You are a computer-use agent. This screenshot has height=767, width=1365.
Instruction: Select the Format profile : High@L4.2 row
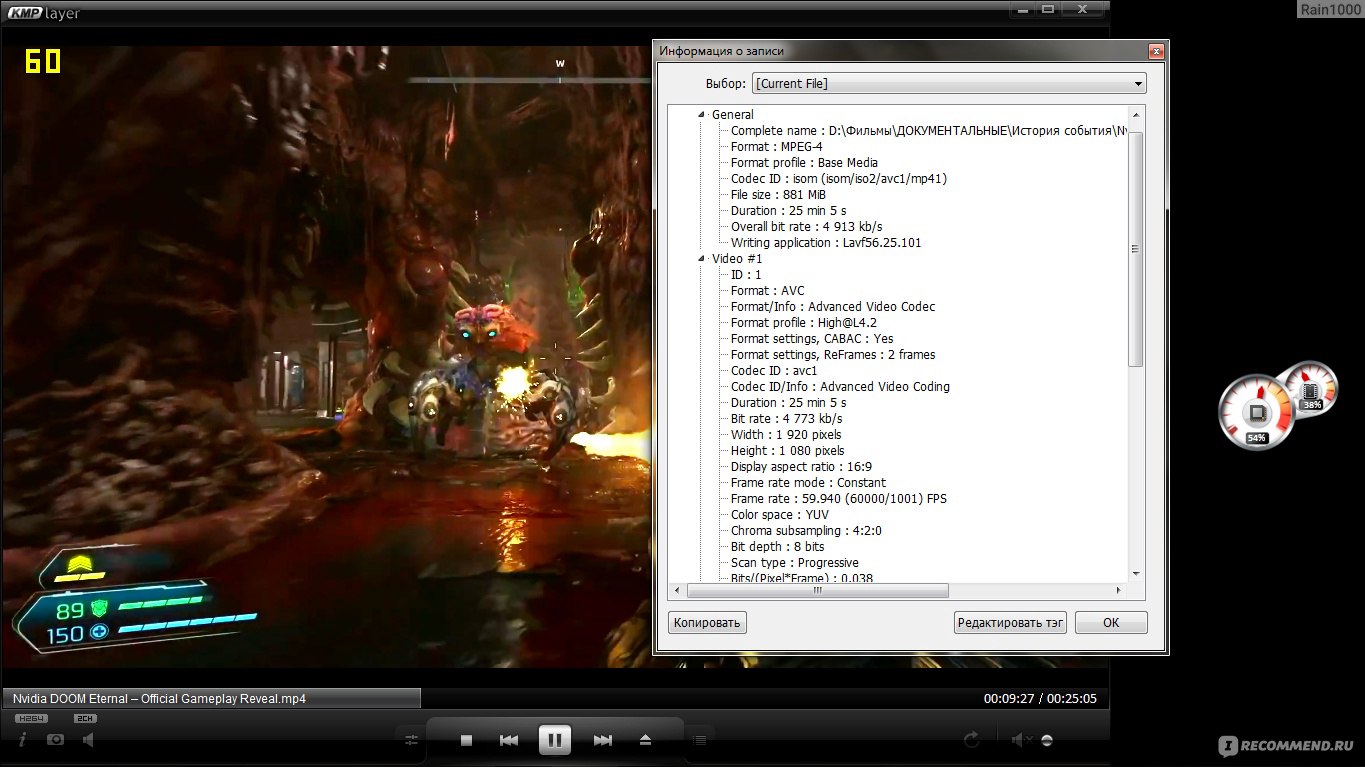coord(803,323)
